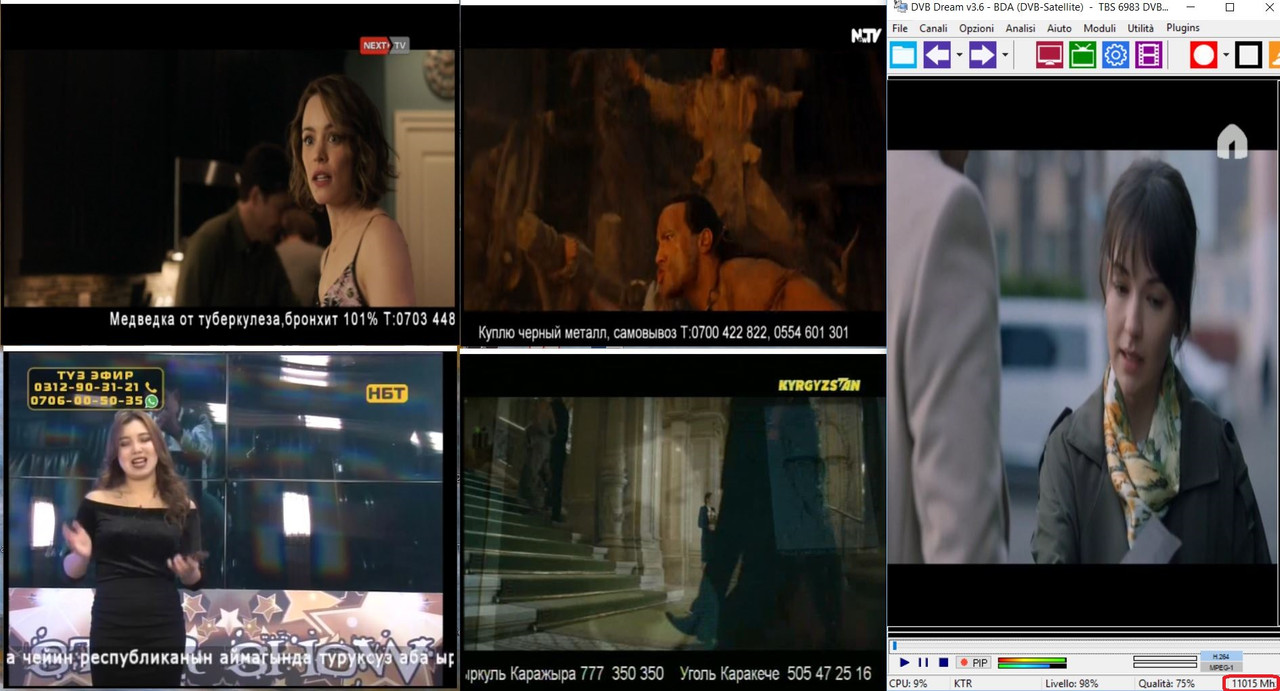Image resolution: width=1280 pixels, height=691 pixels.
Task: Click the timeshift seek bar handle
Action: [x=894, y=646]
